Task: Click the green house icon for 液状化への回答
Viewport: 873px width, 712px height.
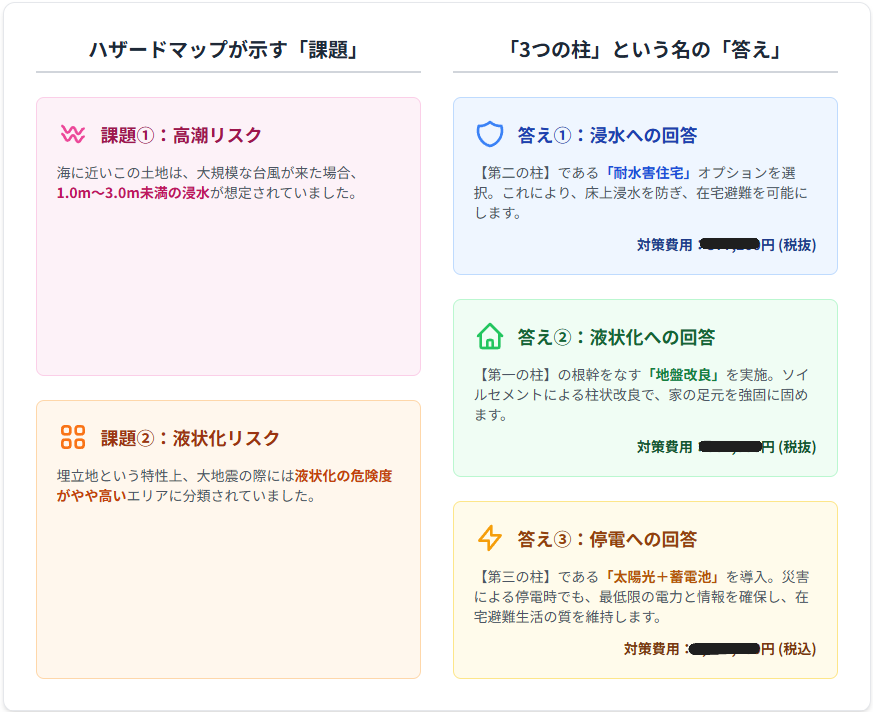Action: [489, 337]
